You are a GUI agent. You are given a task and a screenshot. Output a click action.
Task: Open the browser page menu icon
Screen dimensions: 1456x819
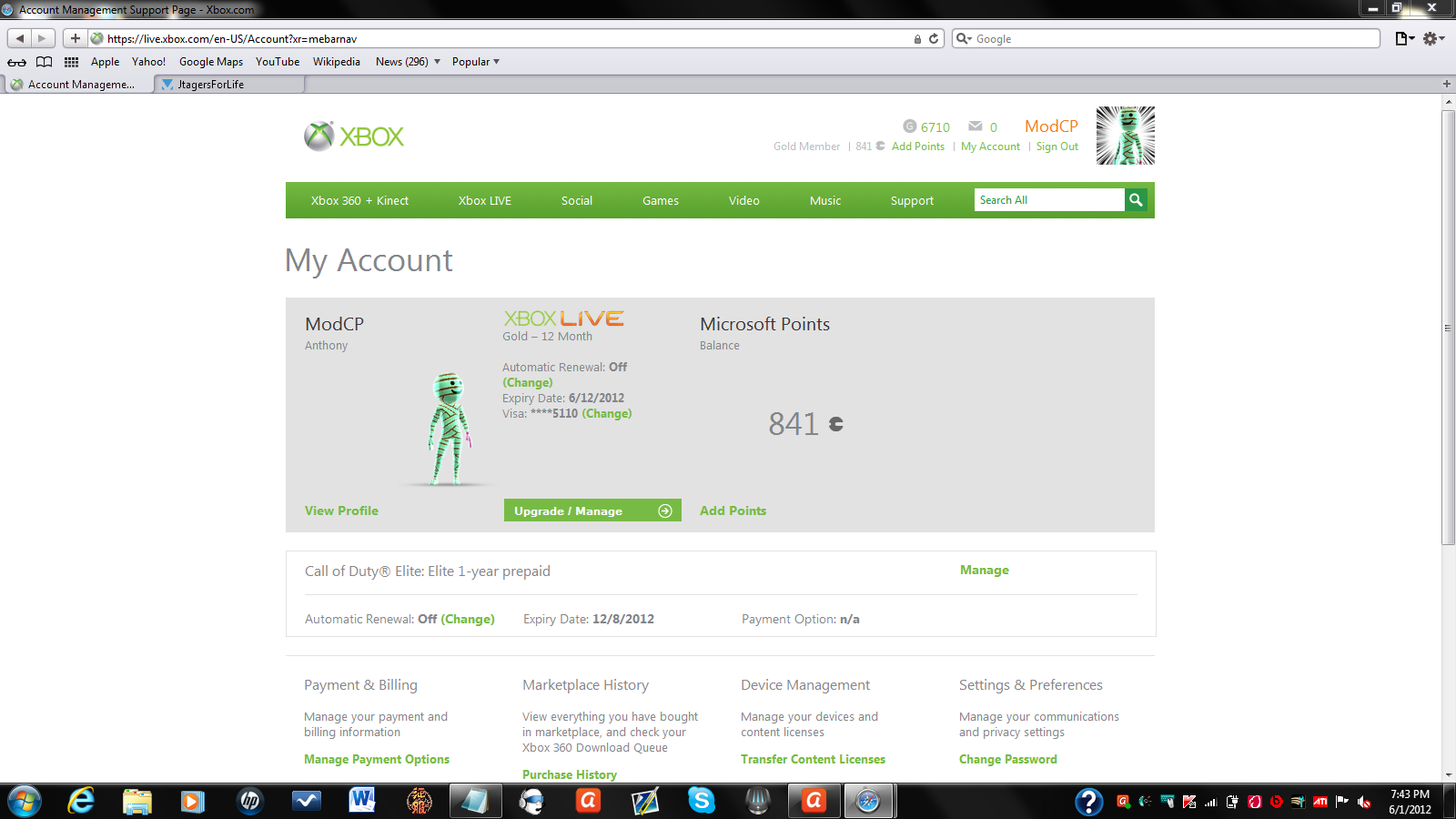1405,38
